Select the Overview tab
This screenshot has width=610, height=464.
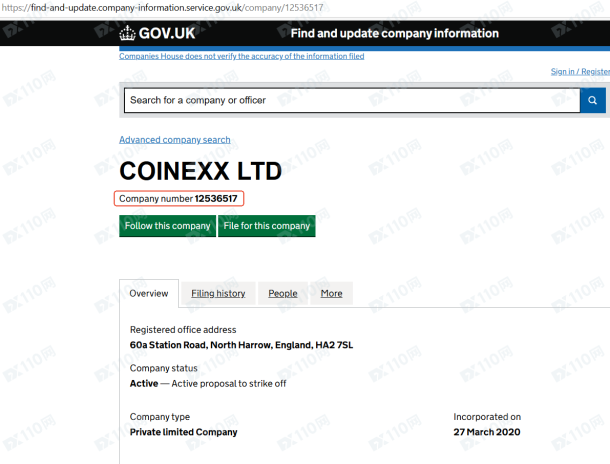(x=149, y=293)
